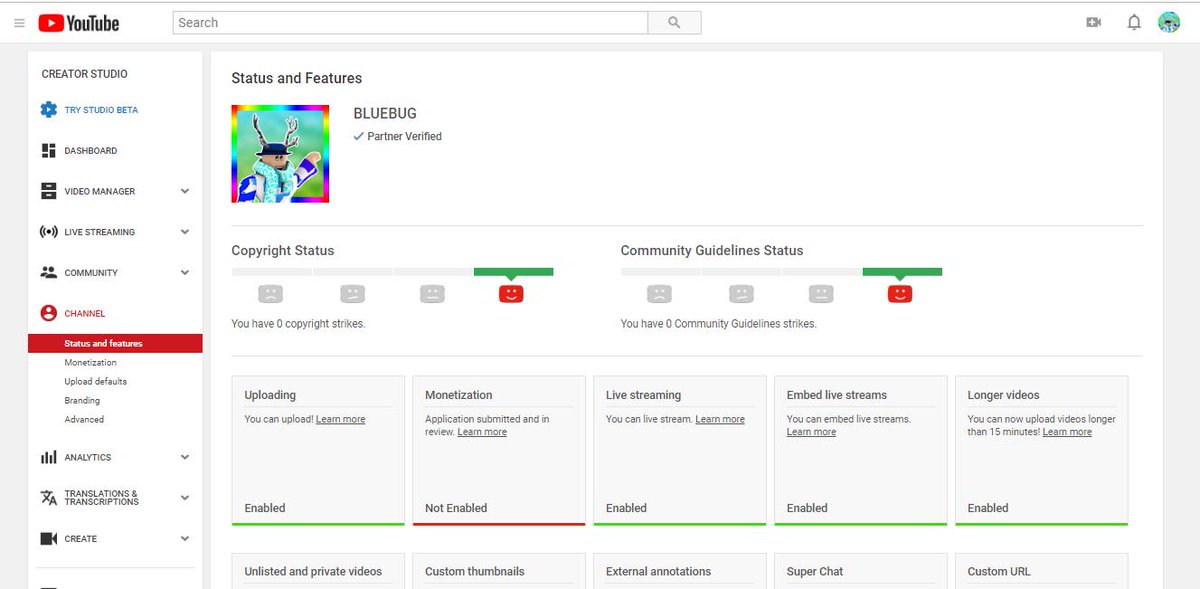Click the red smiley under Copyright Status

point(511,294)
